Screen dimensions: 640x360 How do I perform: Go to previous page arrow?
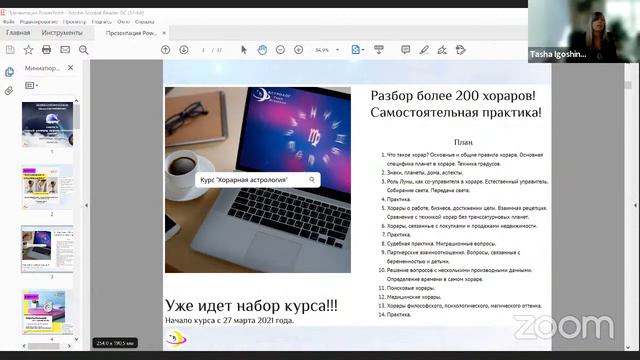click(165, 50)
